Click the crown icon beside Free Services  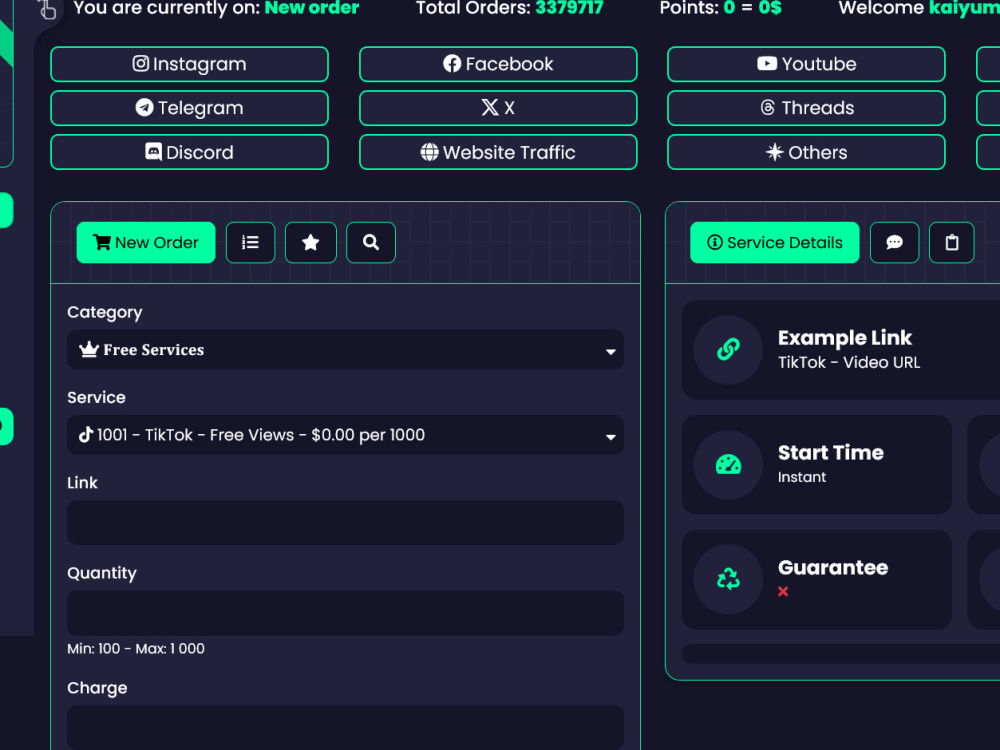coord(89,349)
